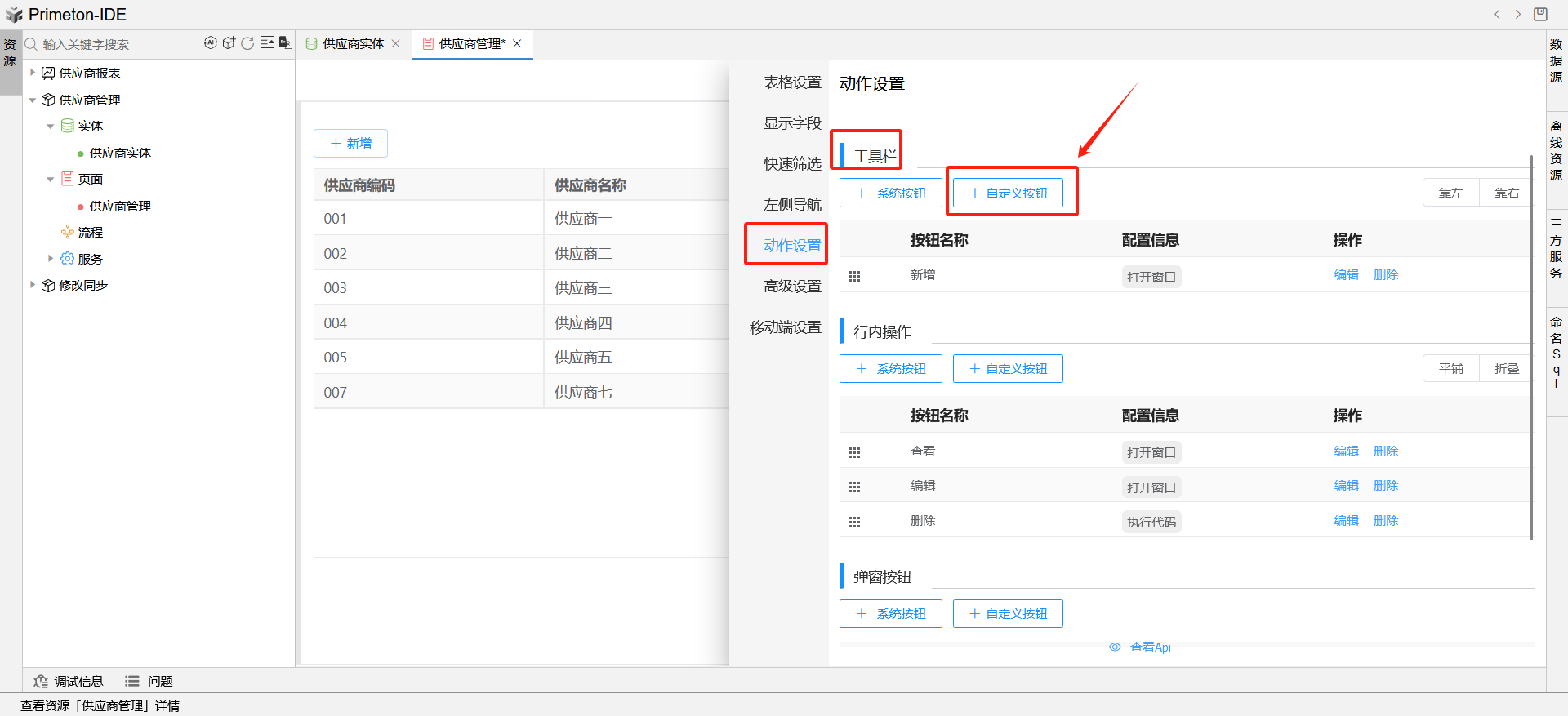Click 删除 link for the 新增 button row
The image size is (1568, 716).
1385,275
